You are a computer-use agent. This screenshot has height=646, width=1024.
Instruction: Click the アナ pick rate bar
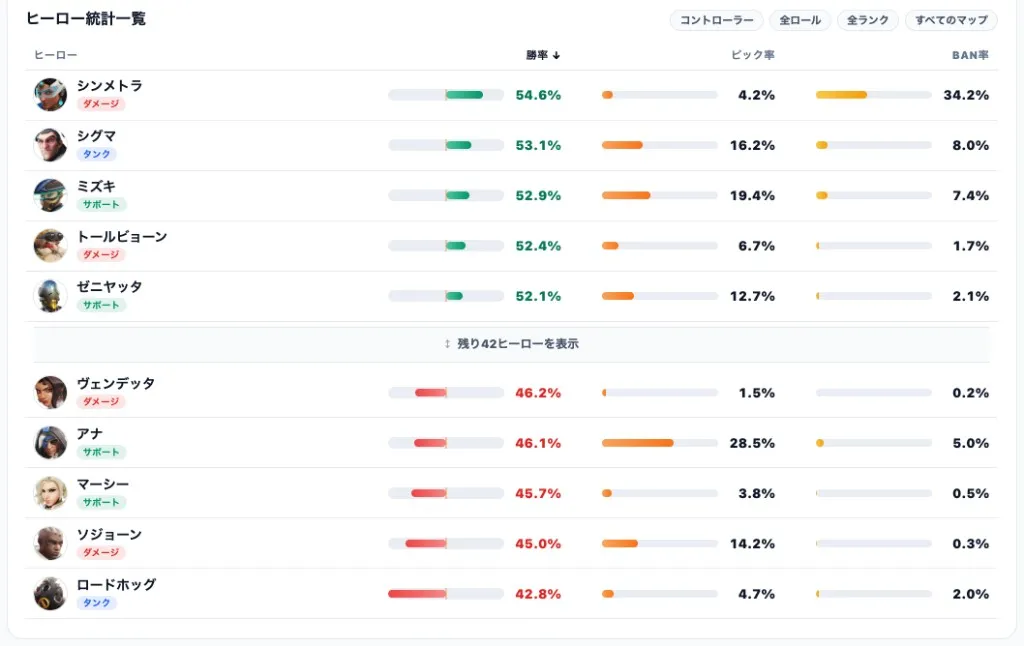coord(660,443)
